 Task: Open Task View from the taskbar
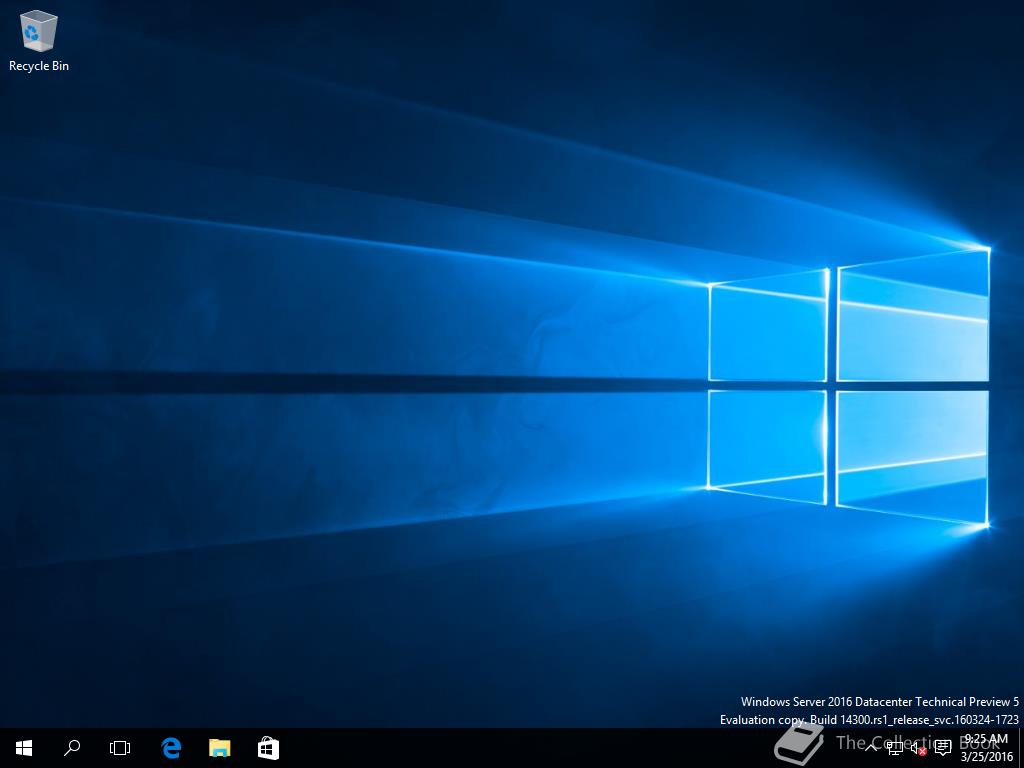(120, 748)
